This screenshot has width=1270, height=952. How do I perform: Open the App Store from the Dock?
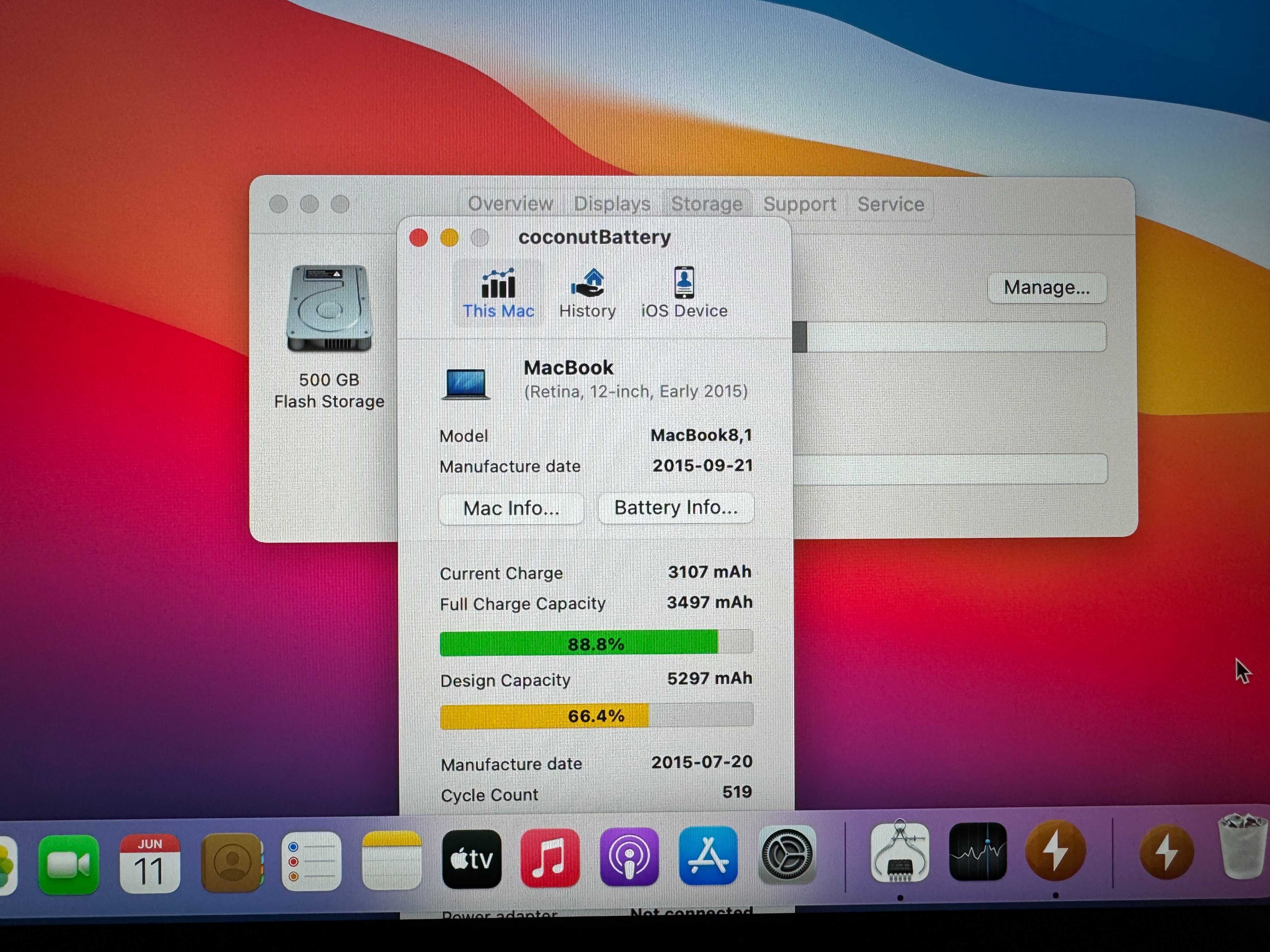tap(708, 855)
